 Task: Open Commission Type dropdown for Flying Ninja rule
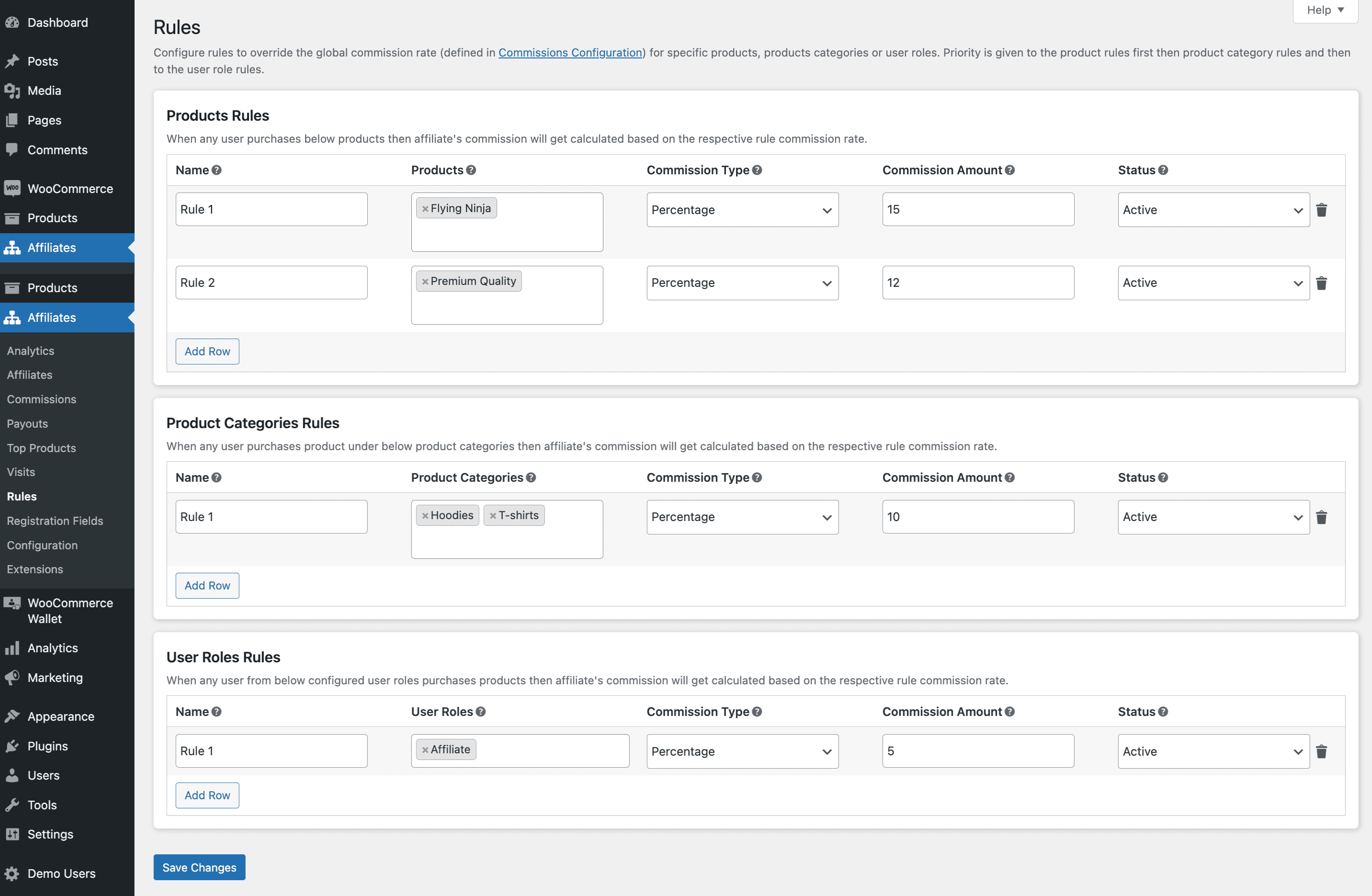coord(742,210)
